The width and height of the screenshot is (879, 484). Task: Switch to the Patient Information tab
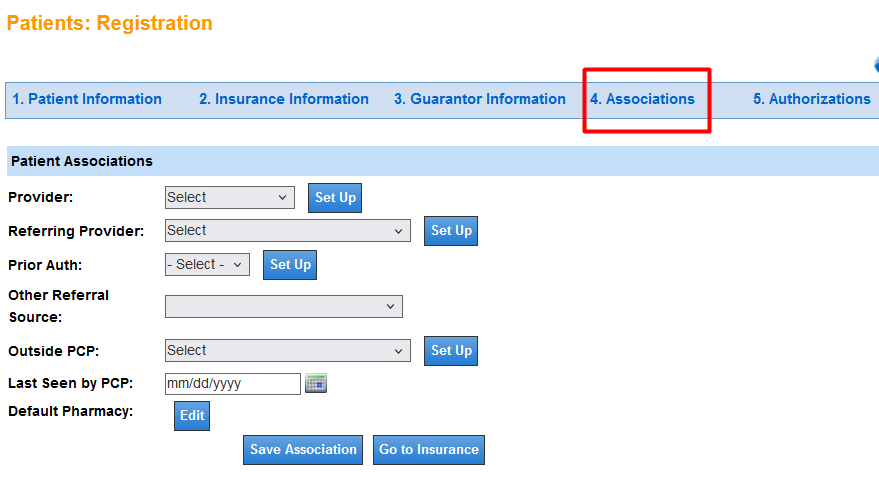(87, 99)
